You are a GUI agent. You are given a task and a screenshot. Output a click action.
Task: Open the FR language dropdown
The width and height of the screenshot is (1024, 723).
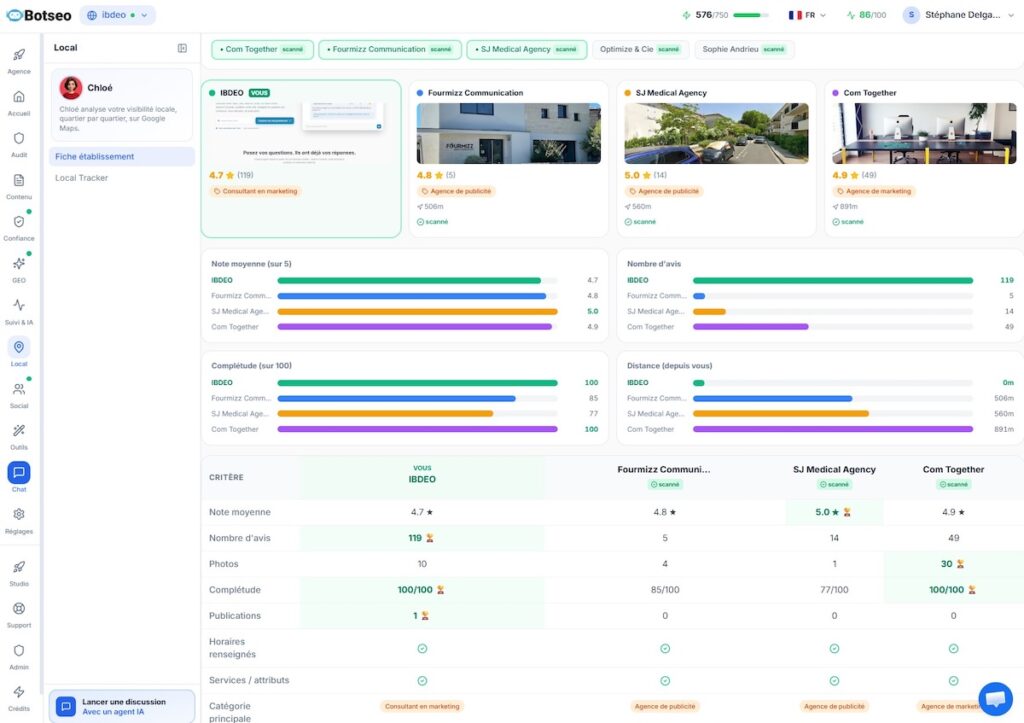[x=807, y=15]
